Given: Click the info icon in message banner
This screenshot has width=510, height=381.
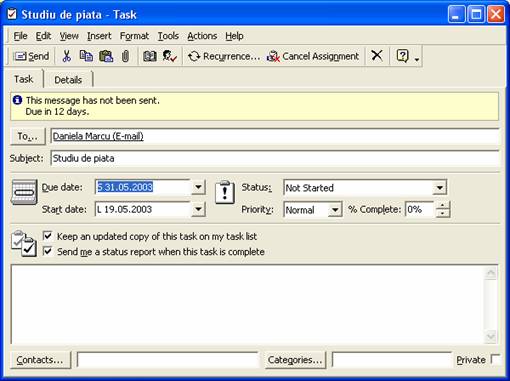Looking at the screenshot, I should point(17,100).
